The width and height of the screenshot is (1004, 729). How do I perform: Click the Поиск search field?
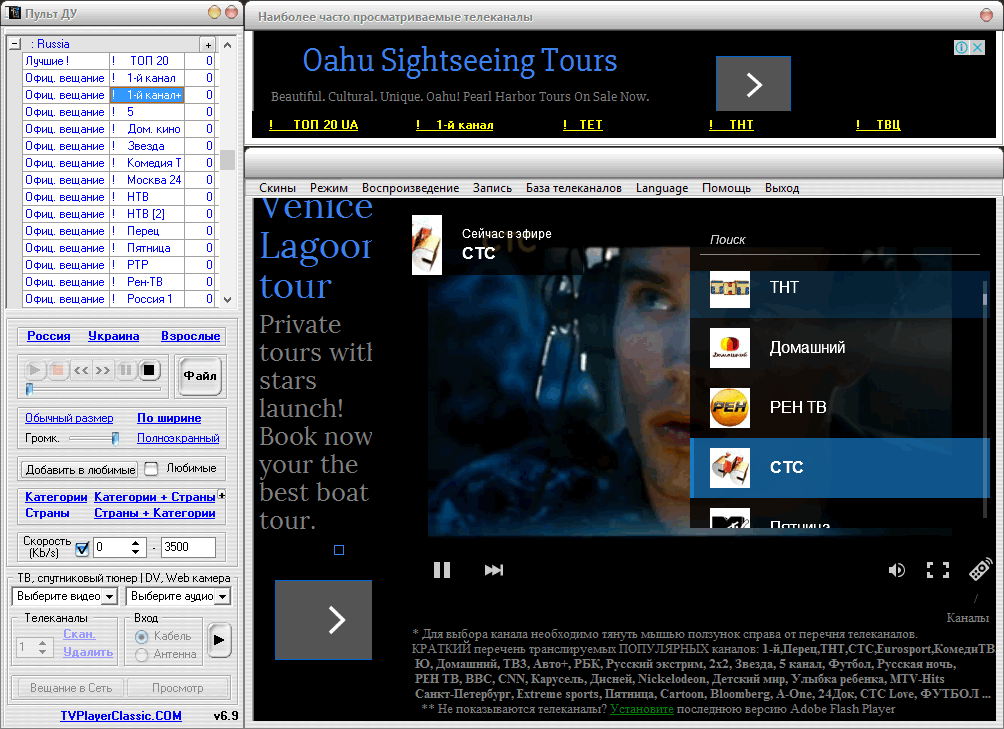[839, 240]
